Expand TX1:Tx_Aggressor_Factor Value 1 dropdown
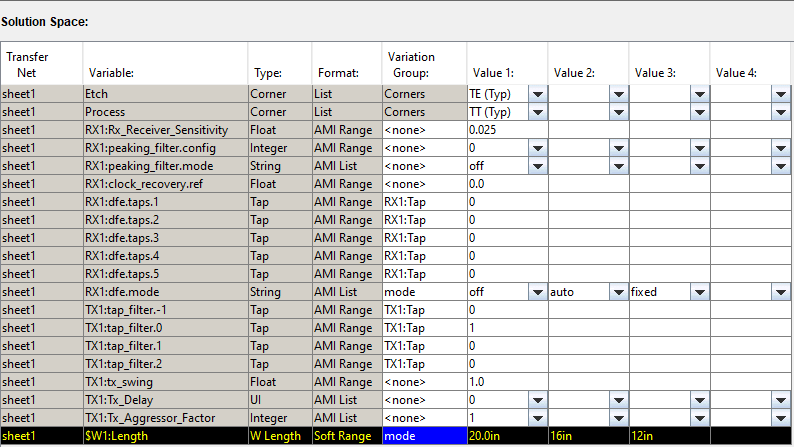Image resolution: width=794 pixels, height=447 pixels. click(x=537, y=417)
